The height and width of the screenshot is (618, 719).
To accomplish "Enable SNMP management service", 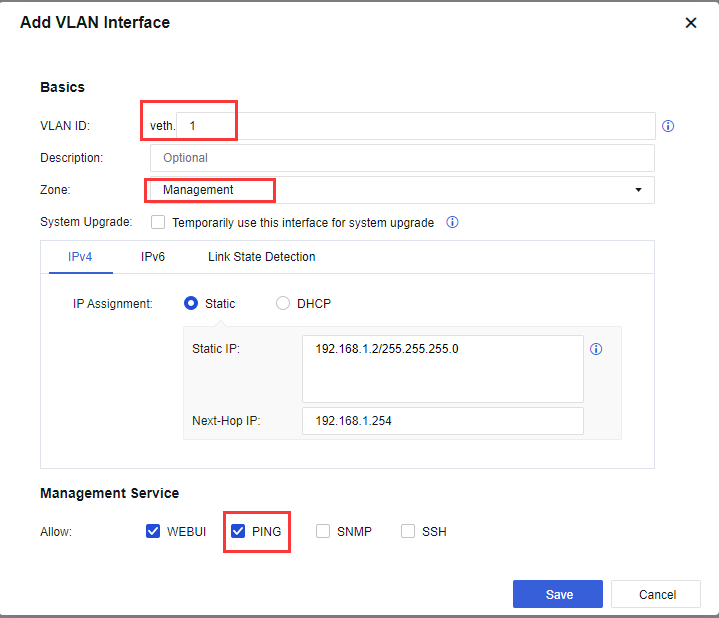I will tap(323, 531).
